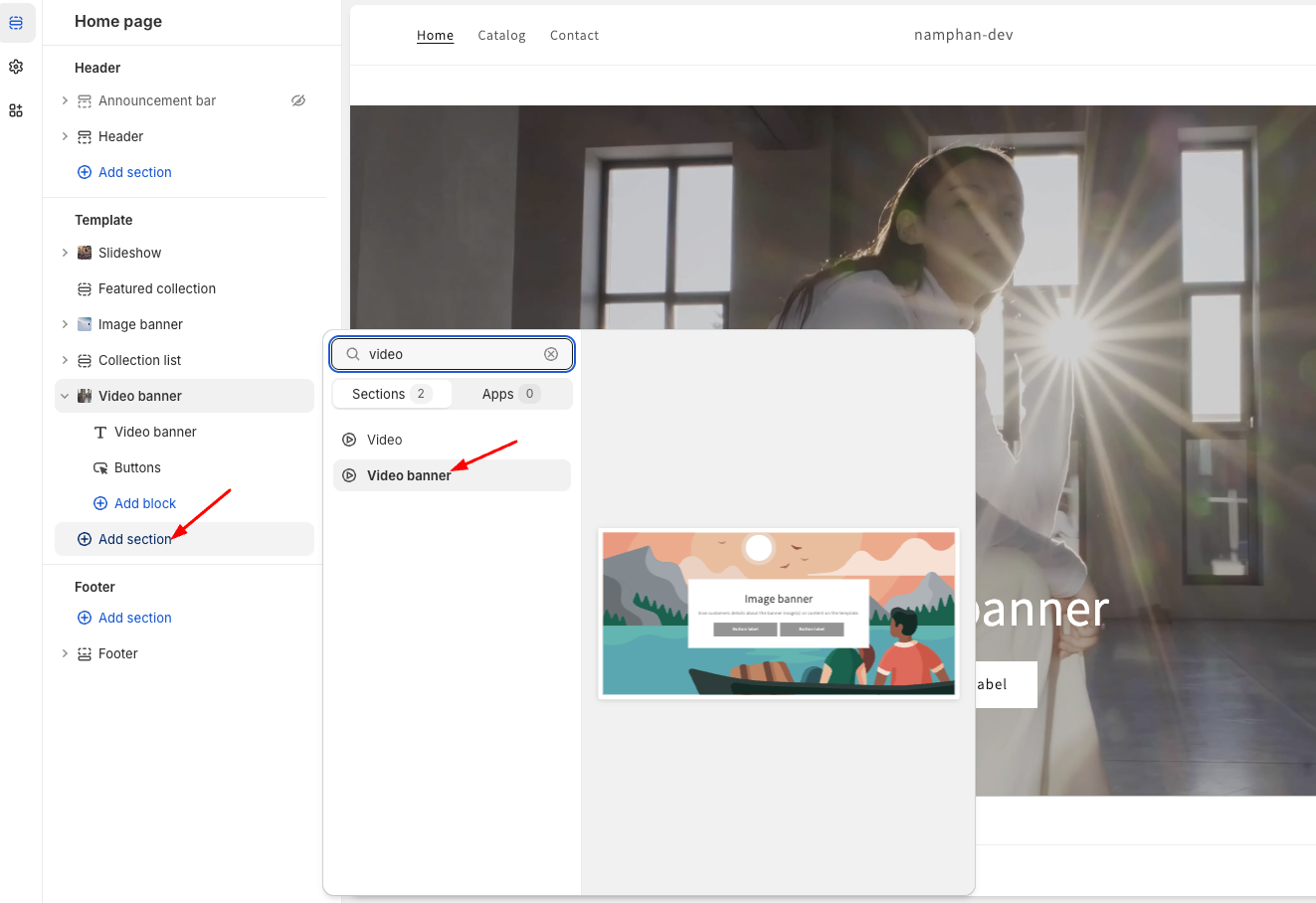Viewport: 1316px width, 903px height.
Task: Toggle visibility of the Announcement bar
Action: (x=297, y=100)
